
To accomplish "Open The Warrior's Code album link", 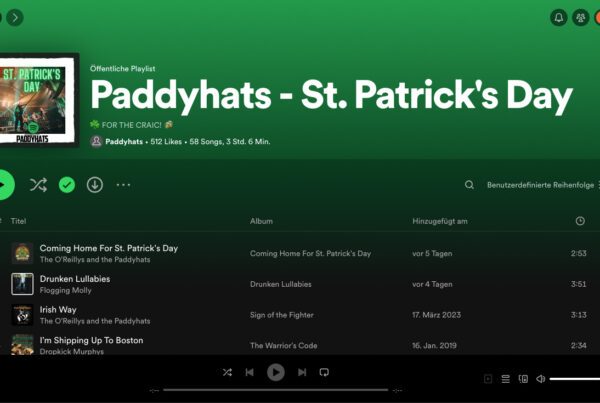I will (284, 346).
